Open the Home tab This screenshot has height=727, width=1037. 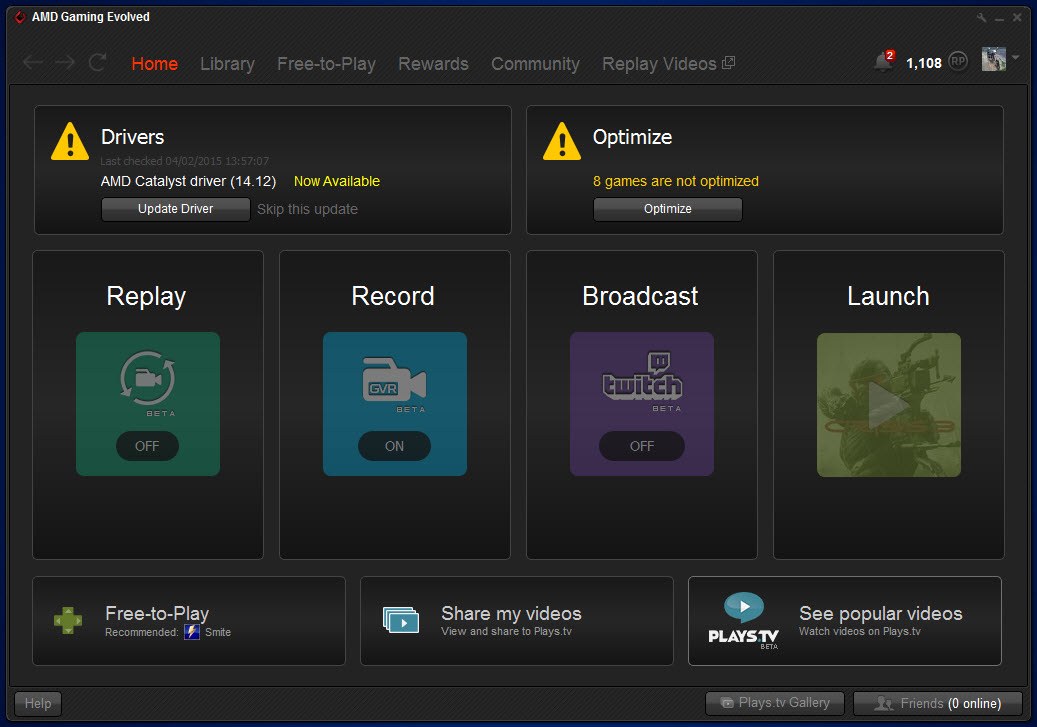tap(155, 64)
